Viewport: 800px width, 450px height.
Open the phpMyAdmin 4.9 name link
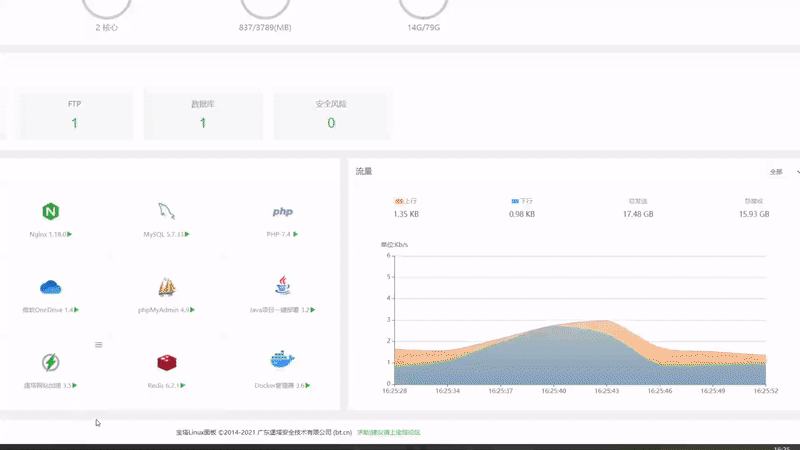coord(163,310)
